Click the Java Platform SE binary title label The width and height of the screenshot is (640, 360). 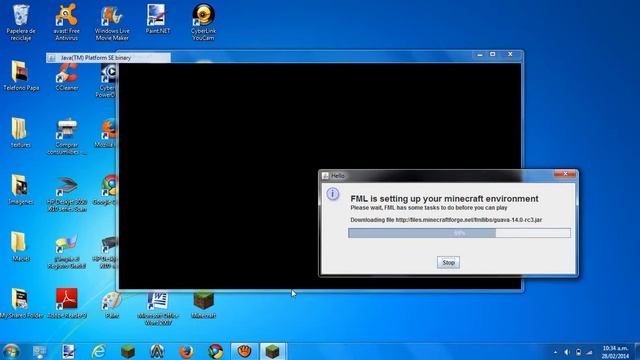coord(96,58)
